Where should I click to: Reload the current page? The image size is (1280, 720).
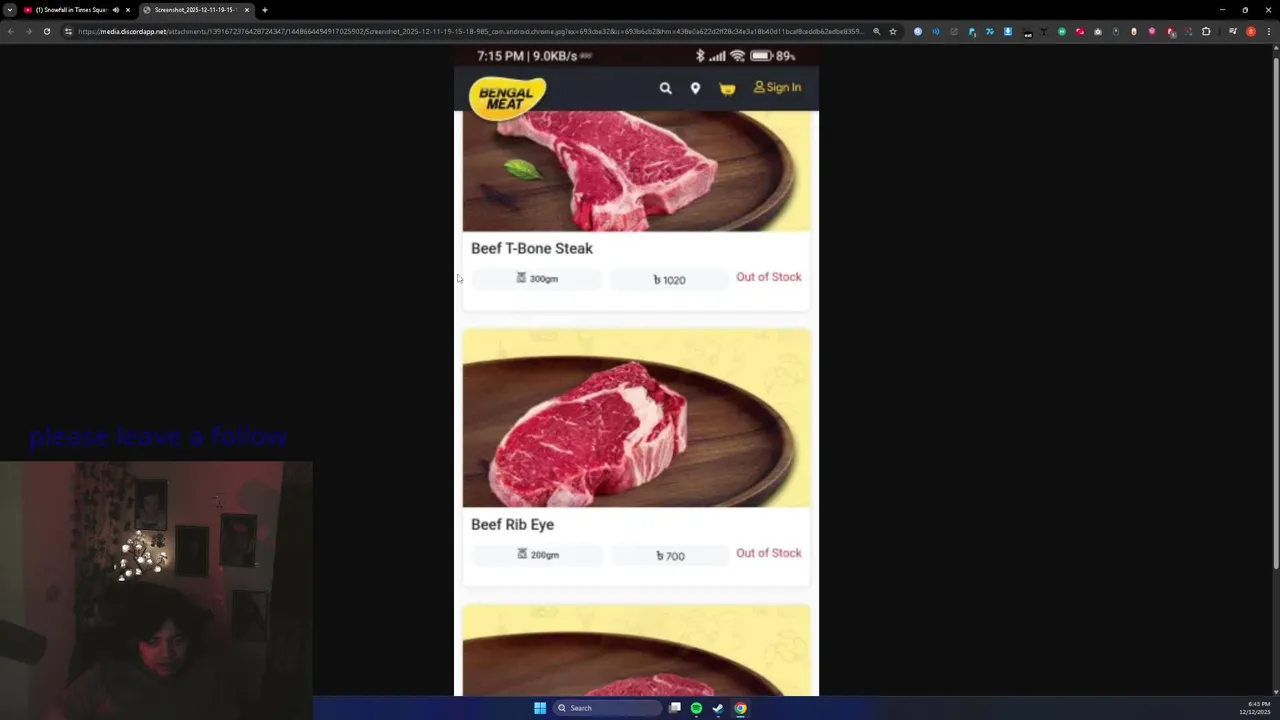(x=46, y=31)
